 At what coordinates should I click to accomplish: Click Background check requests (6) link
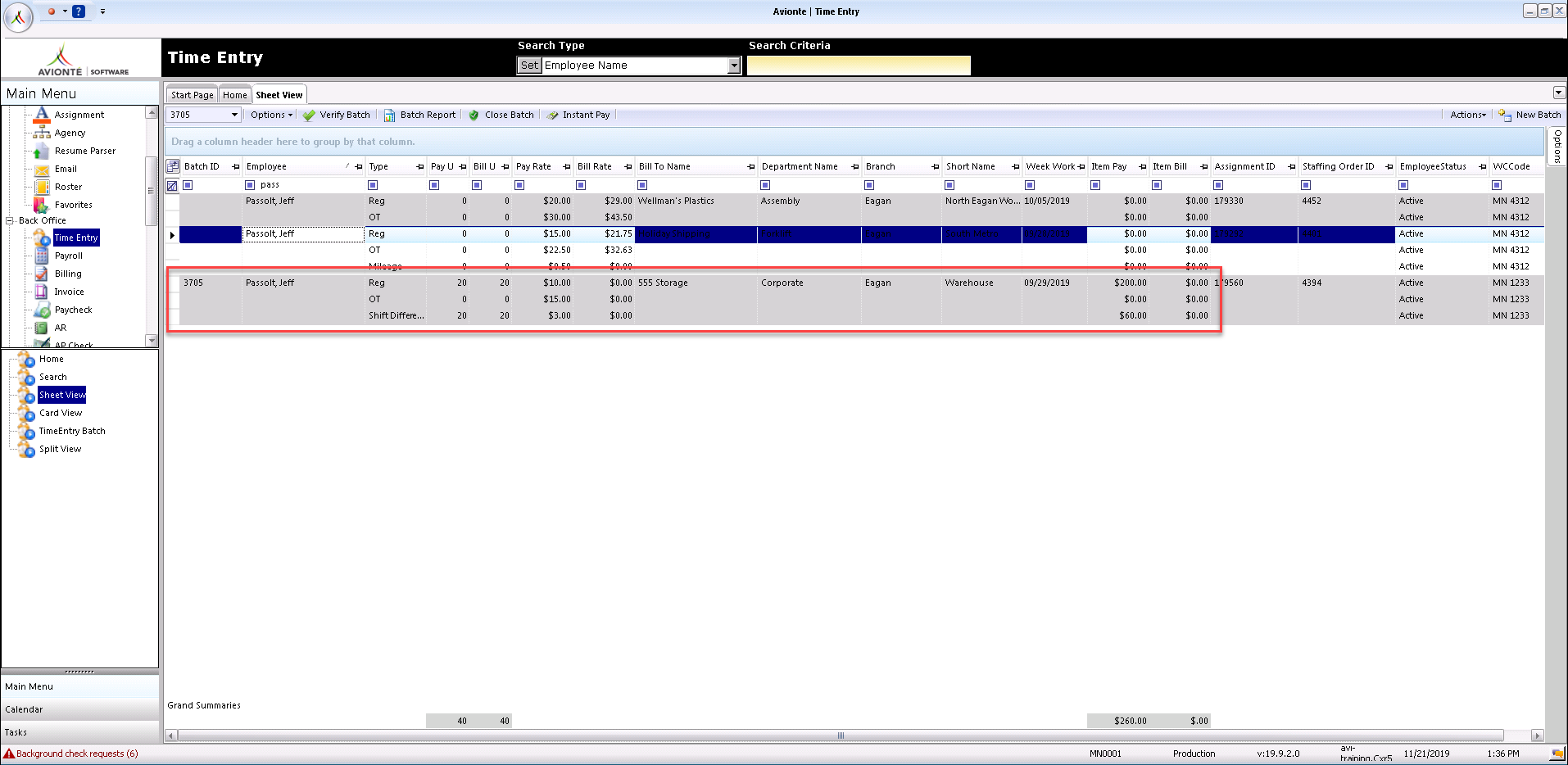click(77, 754)
